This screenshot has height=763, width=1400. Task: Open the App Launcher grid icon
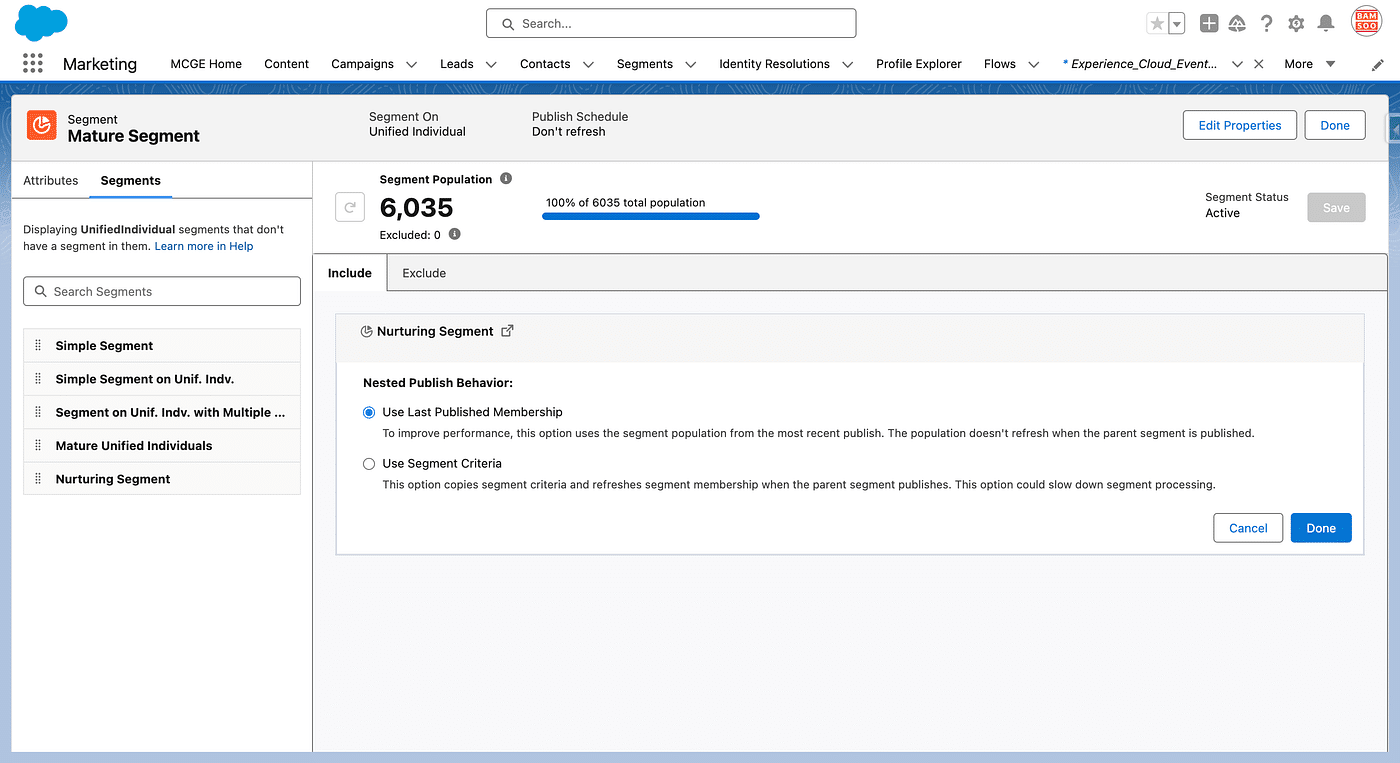33,63
